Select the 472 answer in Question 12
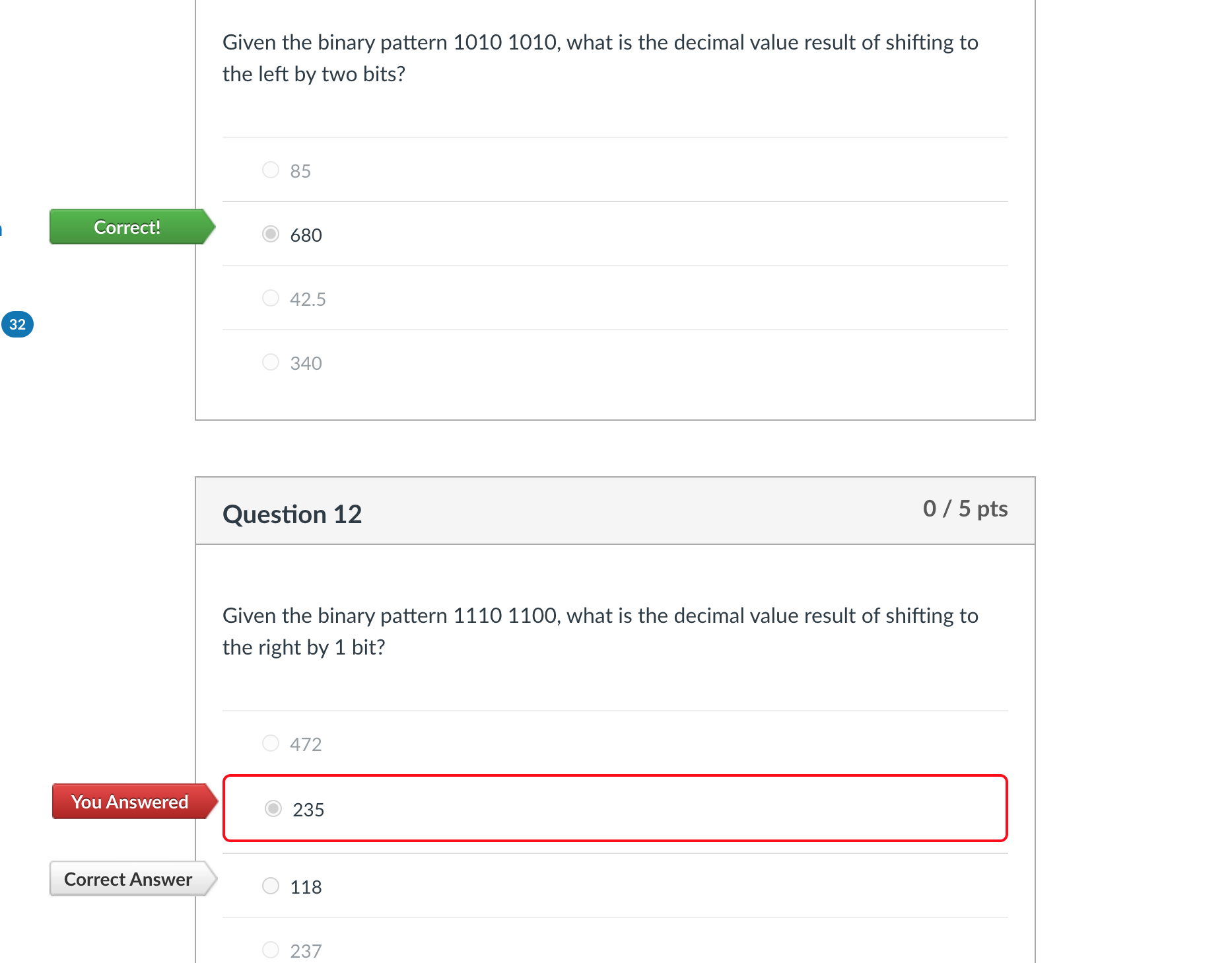1232x963 pixels. (x=271, y=742)
